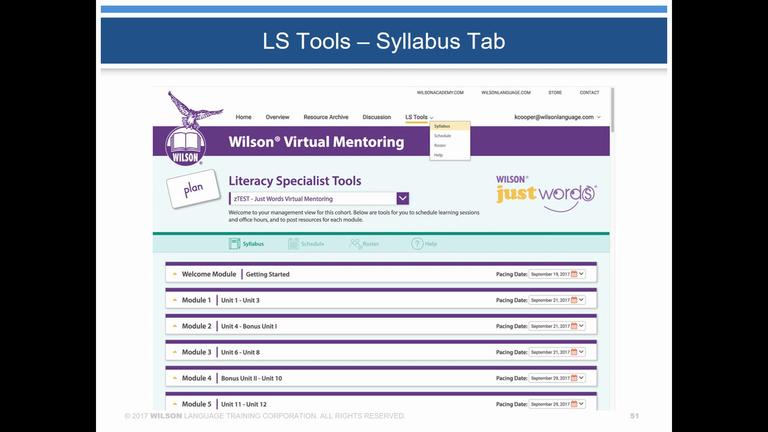
Task: Collapse the Module 3 row arrow
Action: point(175,352)
